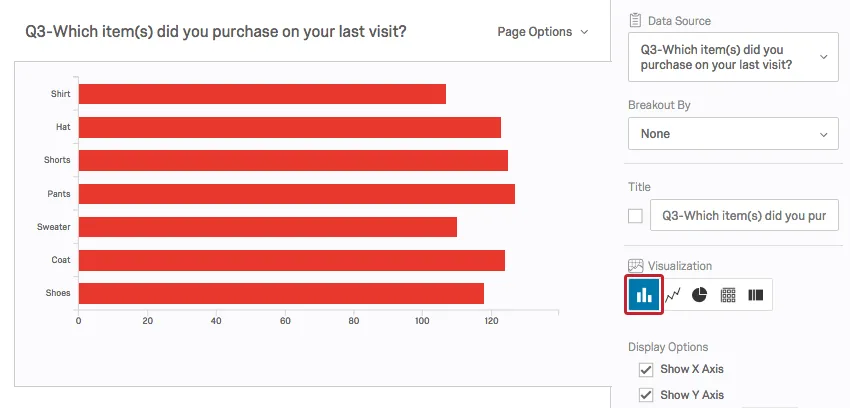850x408 pixels.
Task: Pick the breakdown bar visualization
Action: click(x=756, y=295)
